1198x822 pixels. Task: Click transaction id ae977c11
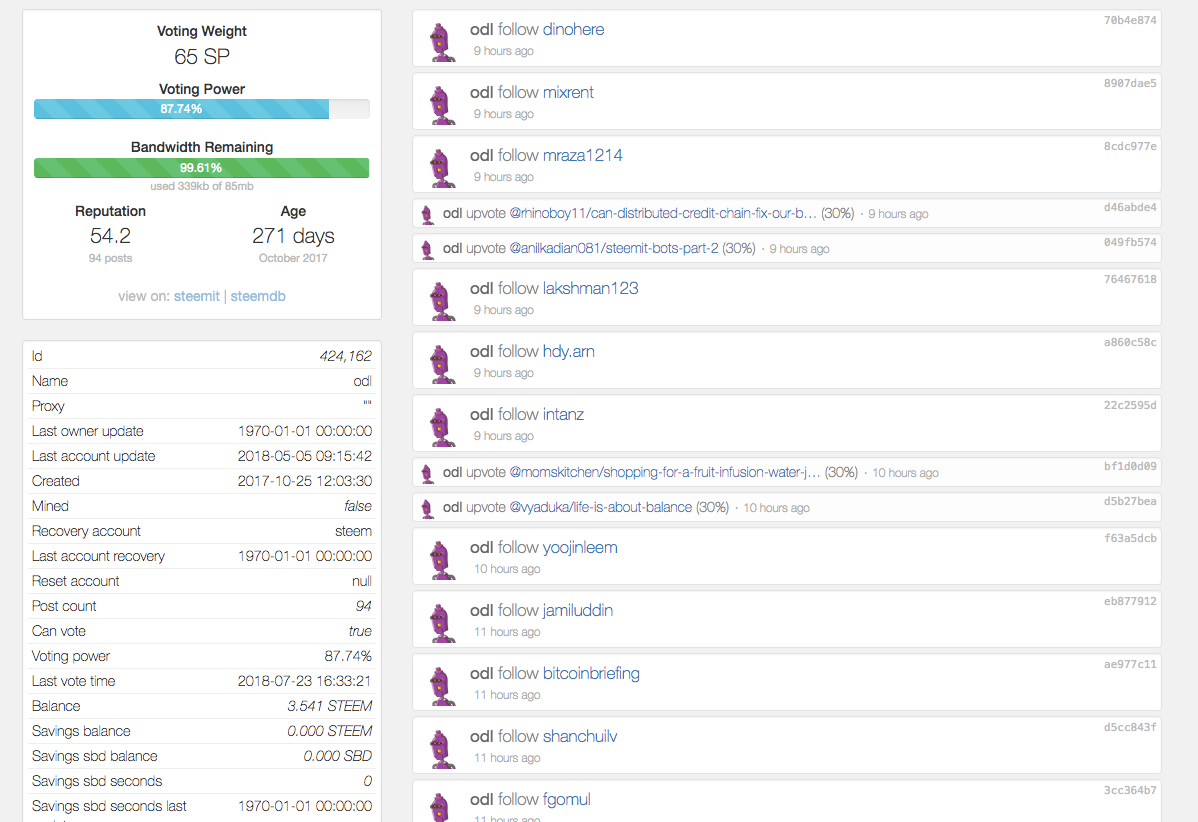[1129, 665]
